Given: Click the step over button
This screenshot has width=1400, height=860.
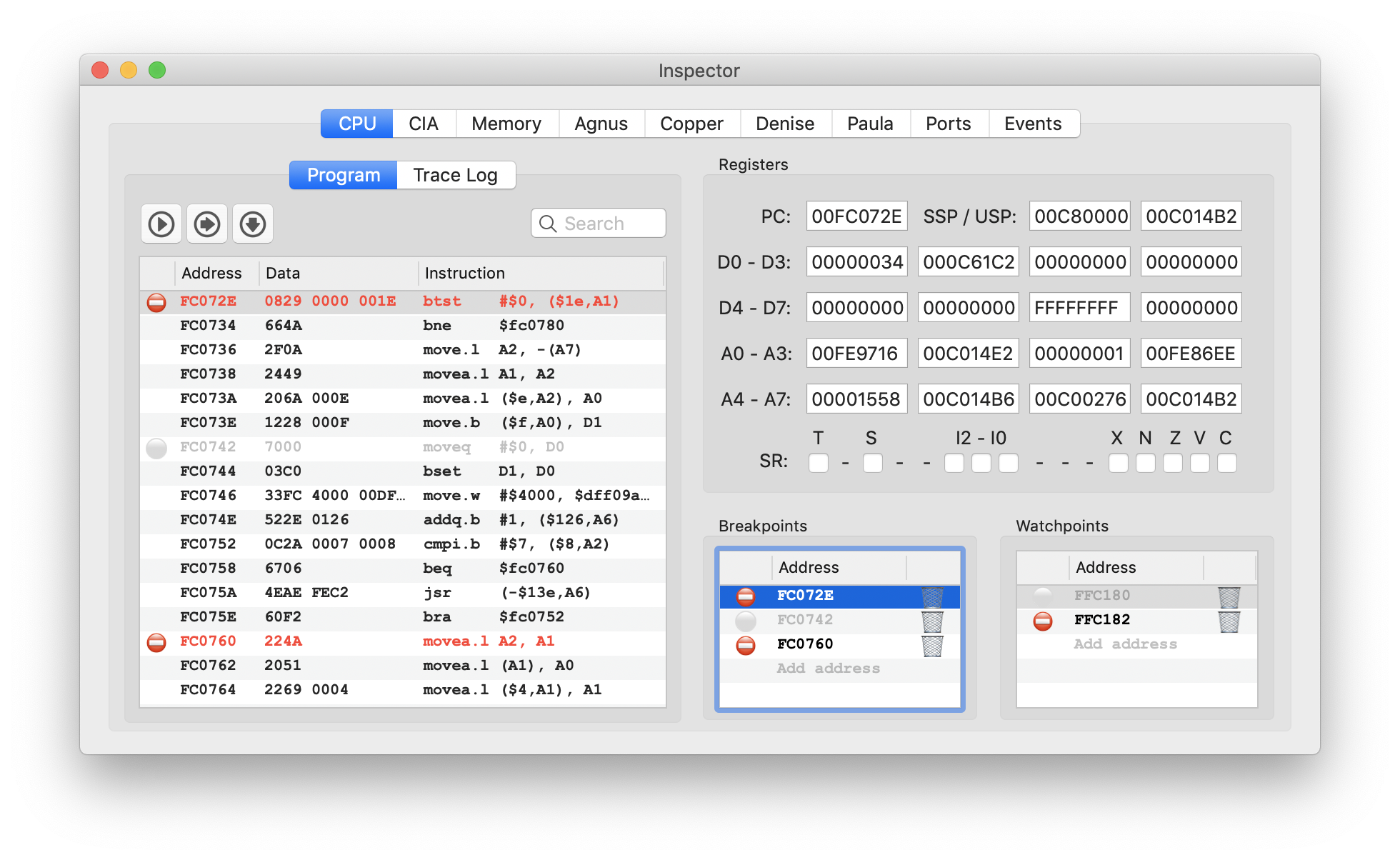Looking at the screenshot, I should pos(207,224).
